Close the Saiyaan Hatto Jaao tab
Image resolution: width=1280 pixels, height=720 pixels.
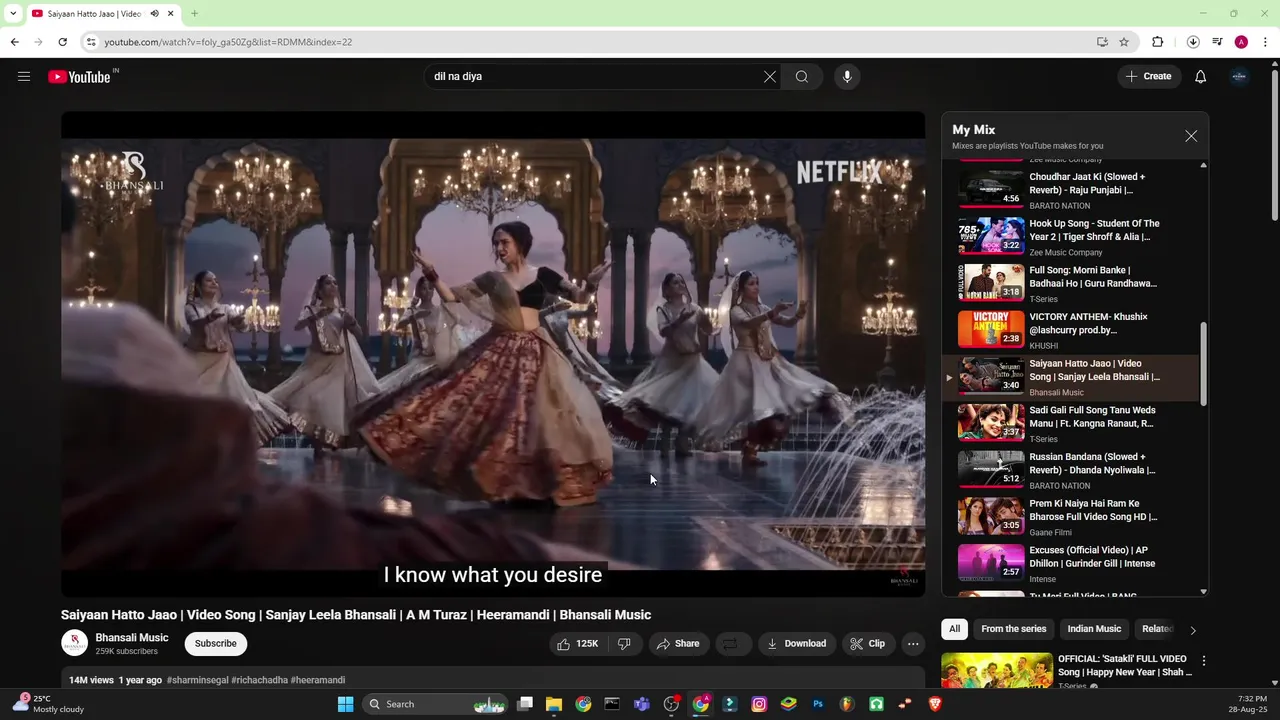click(x=171, y=14)
